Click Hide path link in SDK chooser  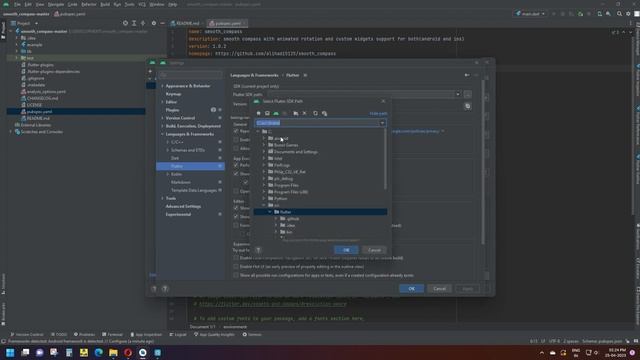click(x=378, y=113)
